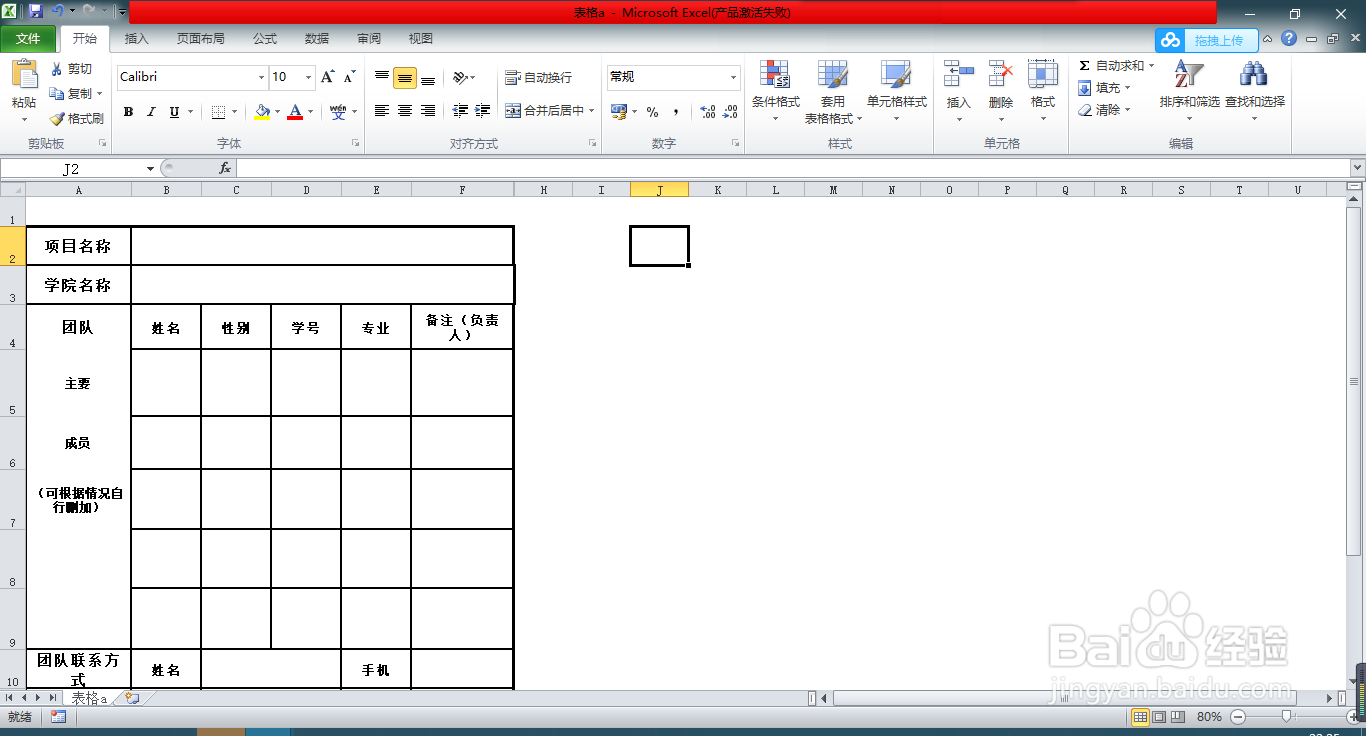Click the insert worksheet tab icon
The width and height of the screenshot is (1366, 736).
click(x=132, y=698)
